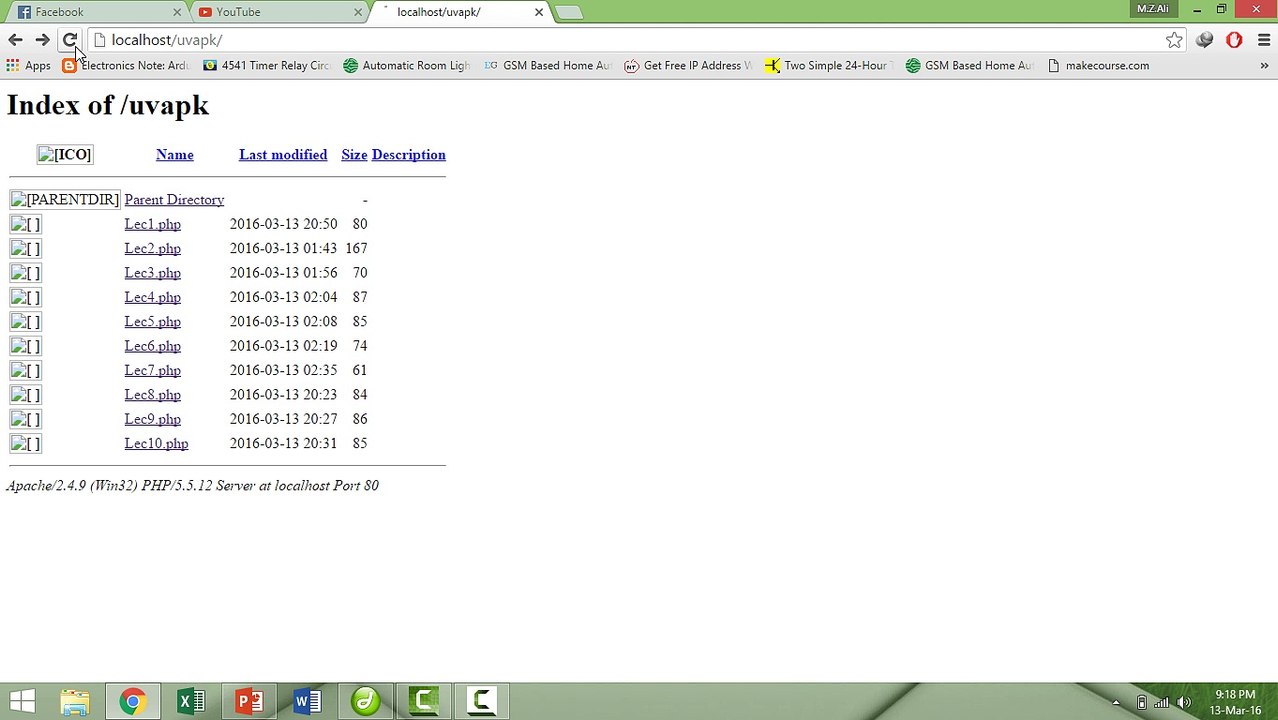Go to Parent Directory
The width and height of the screenshot is (1278, 720).
(x=174, y=200)
